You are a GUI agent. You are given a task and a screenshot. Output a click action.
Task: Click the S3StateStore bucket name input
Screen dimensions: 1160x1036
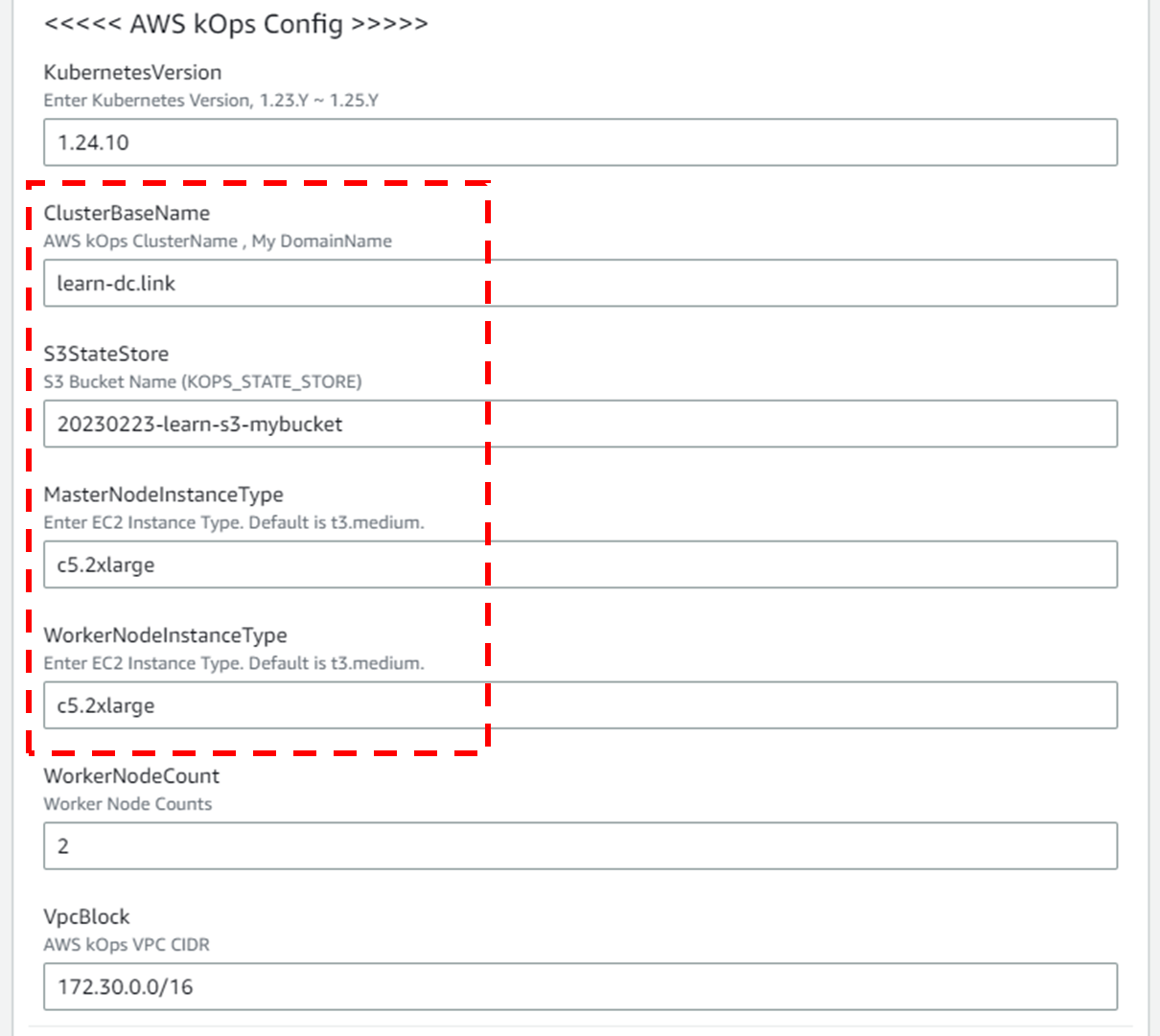point(579,424)
